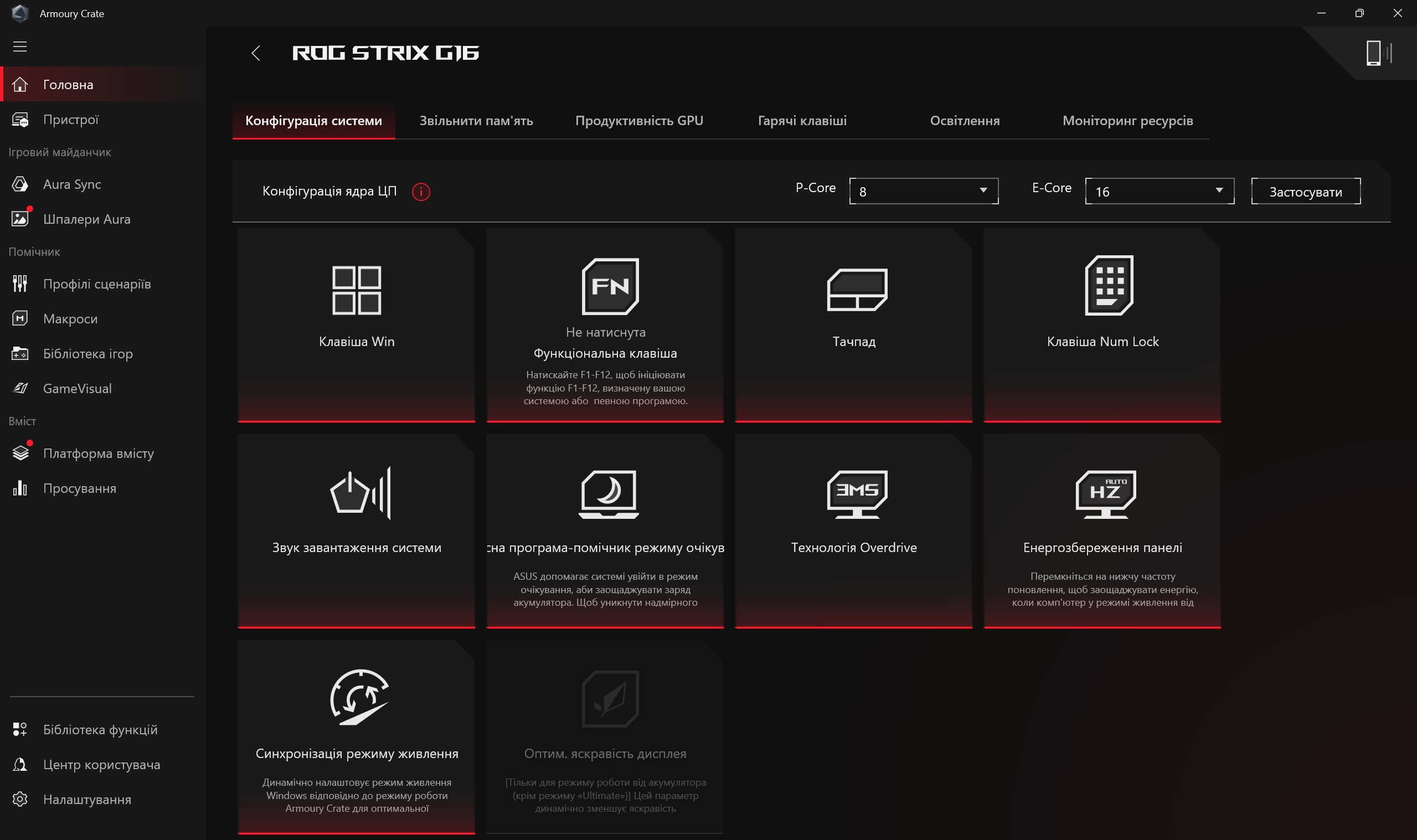Click the back arrow next to ROG STRIX G16
The width and height of the screenshot is (1417, 840).
click(x=256, y=53)
